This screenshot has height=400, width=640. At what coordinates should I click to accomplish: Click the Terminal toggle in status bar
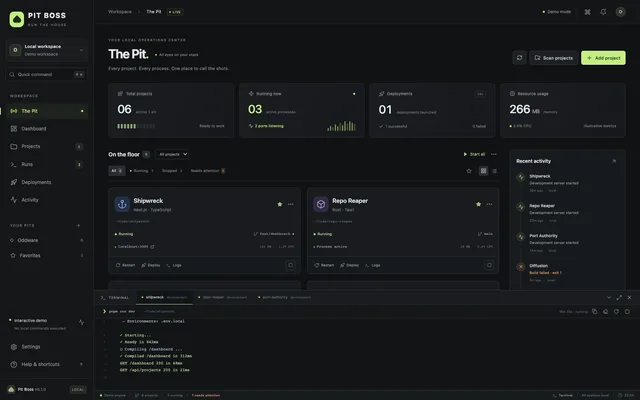tap(563, 395)
